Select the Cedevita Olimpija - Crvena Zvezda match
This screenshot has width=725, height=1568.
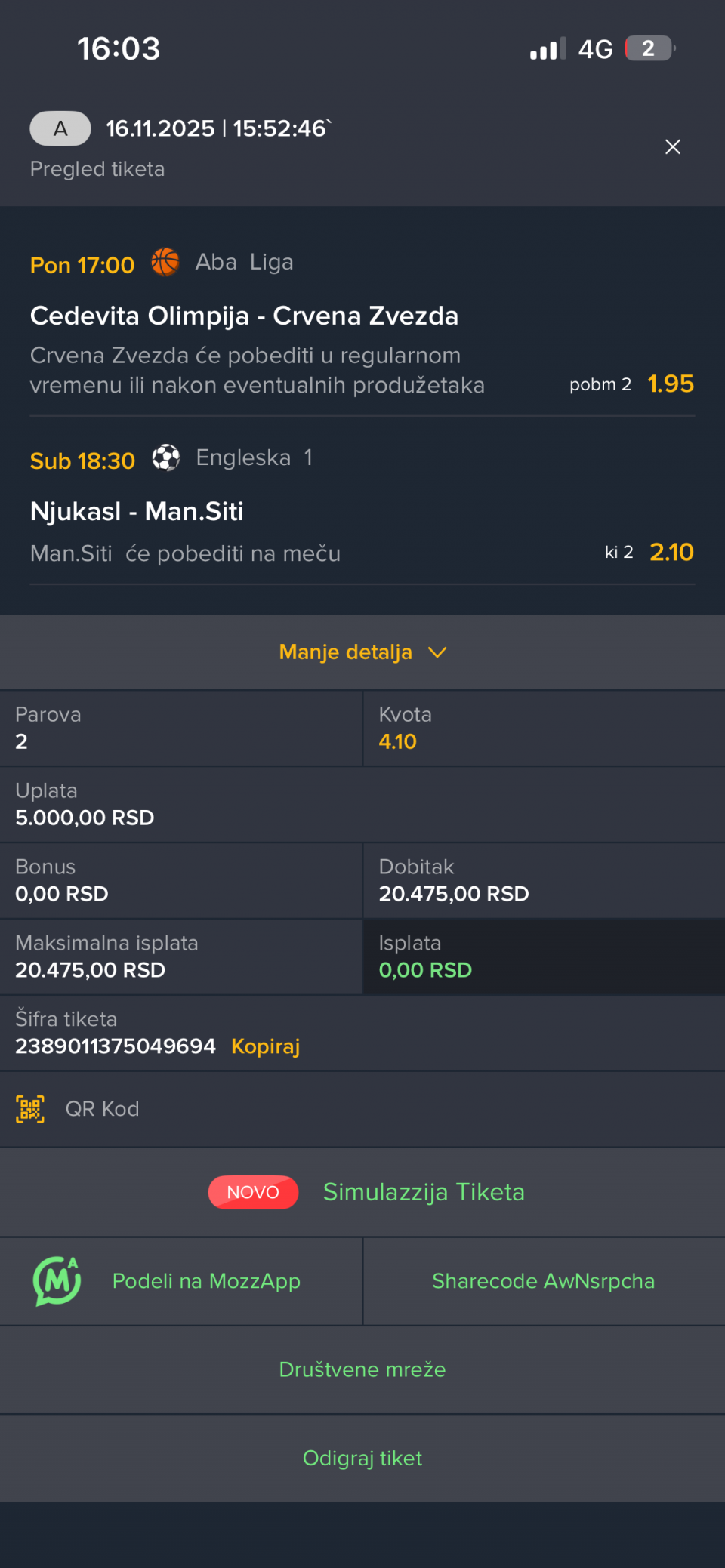click(244, 316)
